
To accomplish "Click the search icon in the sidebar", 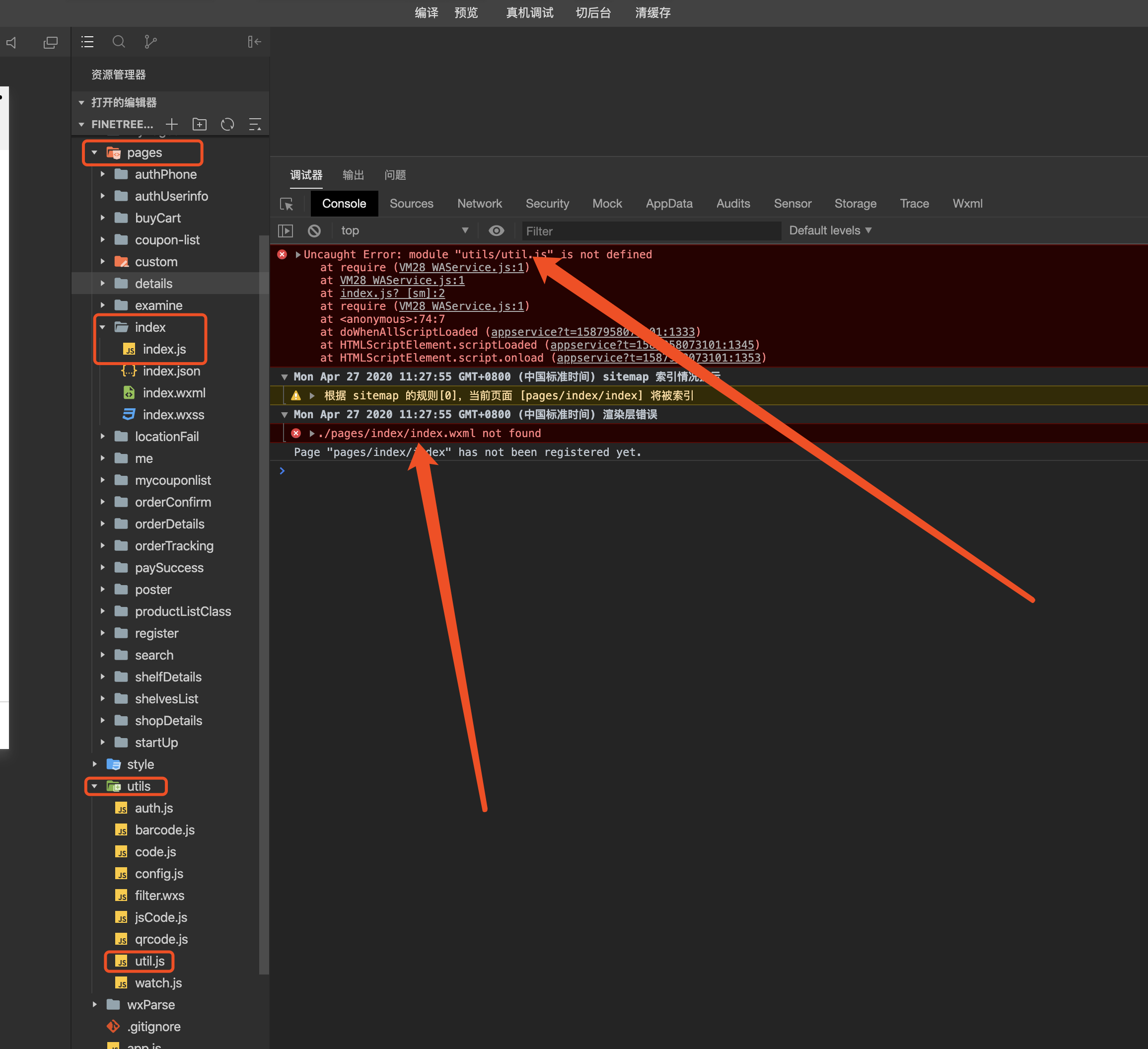I will (x=119, y=42).
